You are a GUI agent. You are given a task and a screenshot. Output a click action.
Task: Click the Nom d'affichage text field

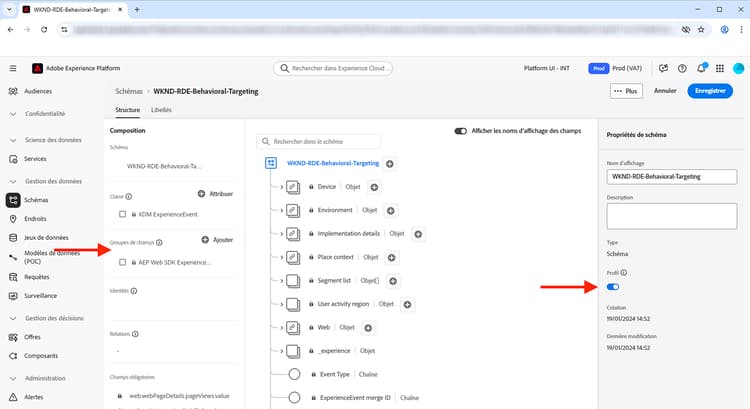672,177
